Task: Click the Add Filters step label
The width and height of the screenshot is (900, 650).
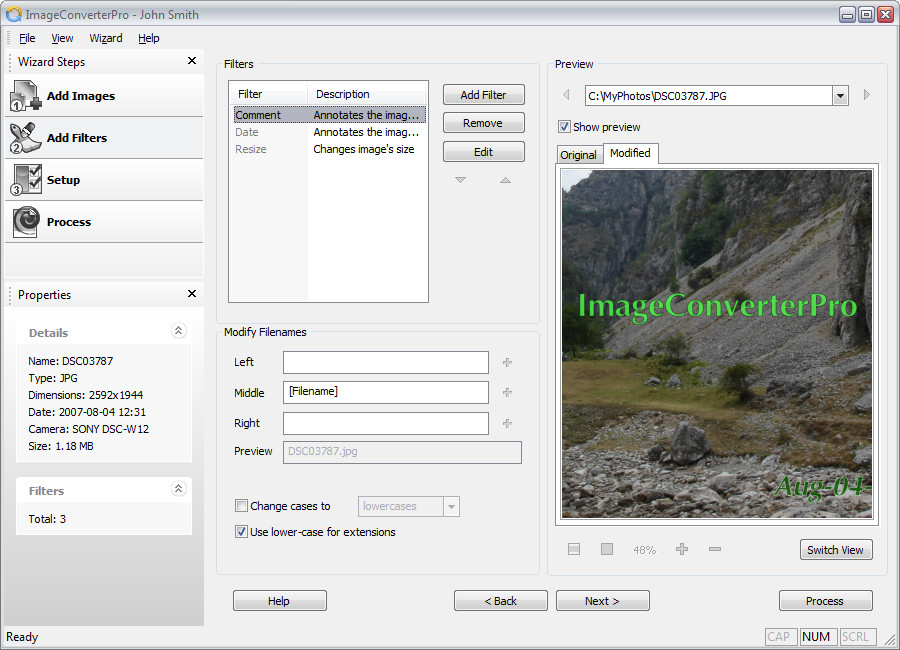Action: 77,138
